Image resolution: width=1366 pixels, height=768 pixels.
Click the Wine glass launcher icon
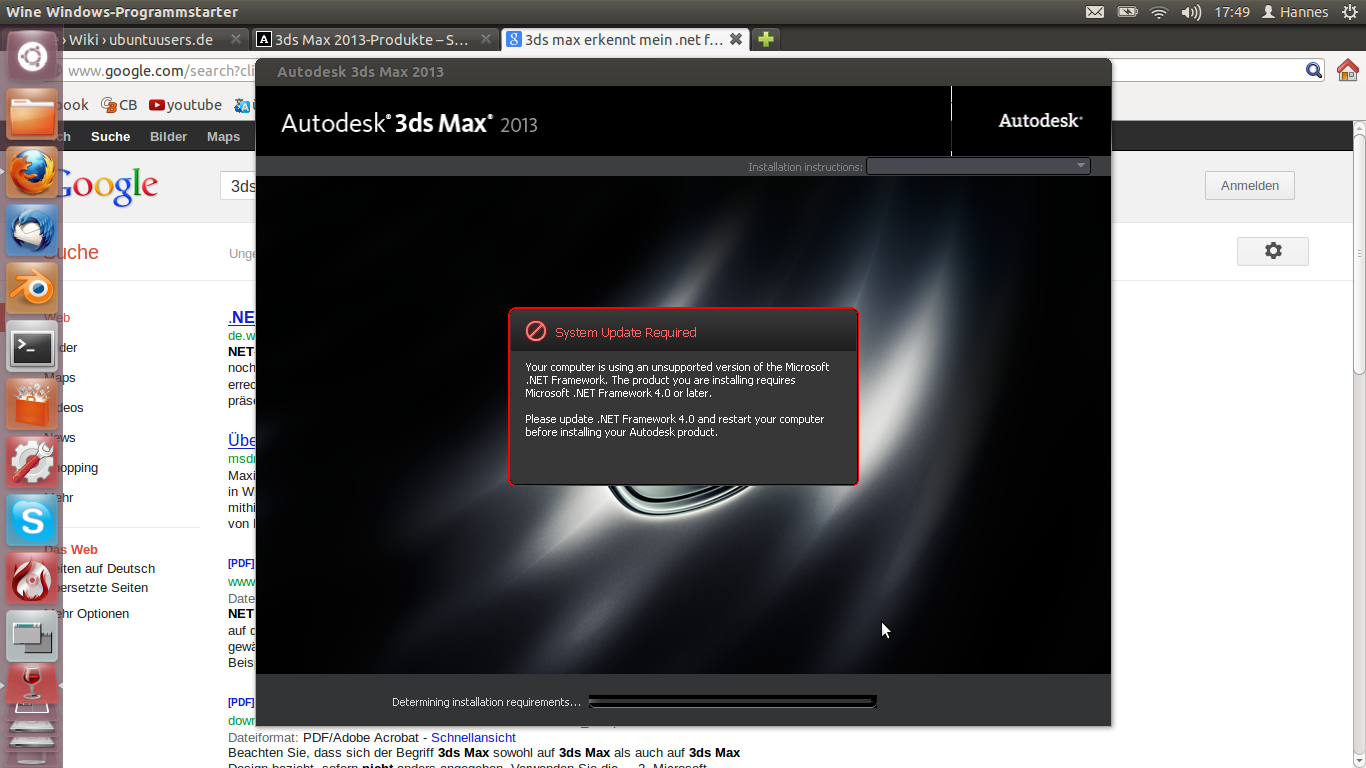pyautogui.click(x=32, y=686)
